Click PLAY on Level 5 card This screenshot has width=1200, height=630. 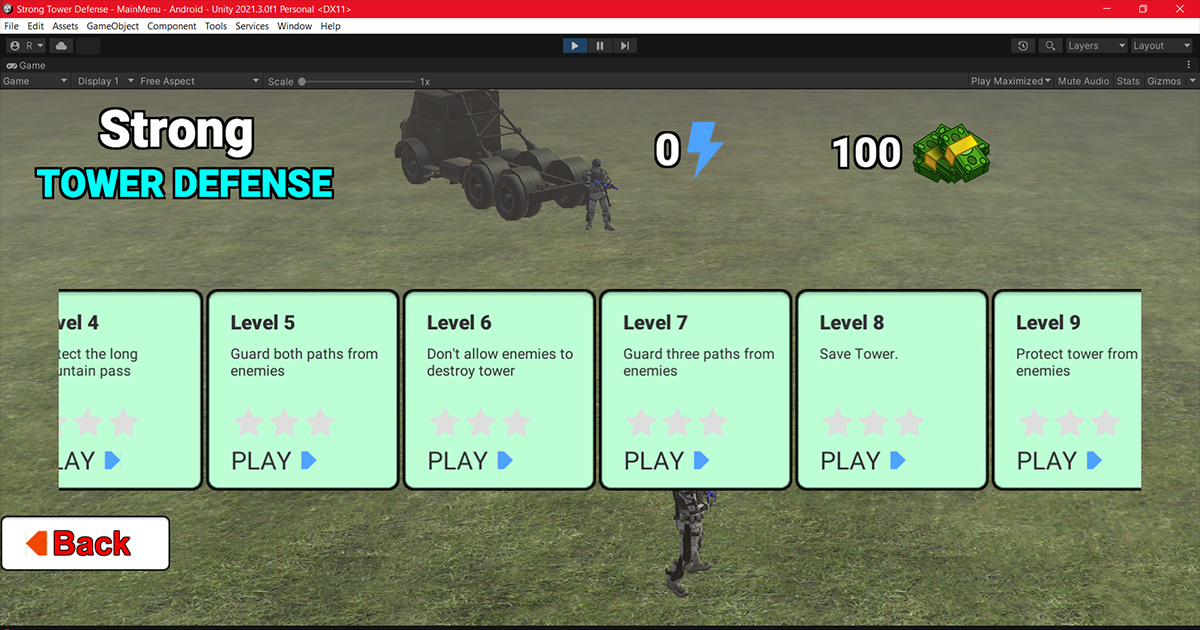[274, 461]
